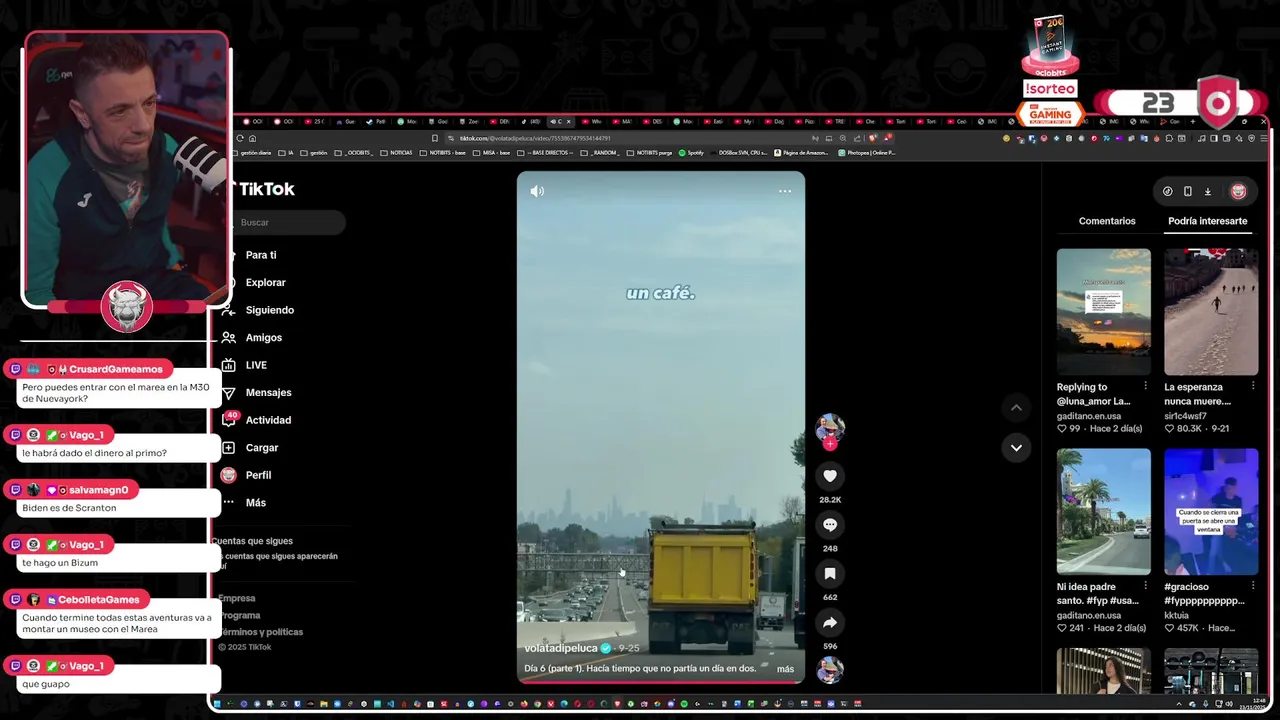Open three-dot menu on 'Replying to @luna_amor' card
This screenshot has width=1280, height=720.
click(1145, 386)
